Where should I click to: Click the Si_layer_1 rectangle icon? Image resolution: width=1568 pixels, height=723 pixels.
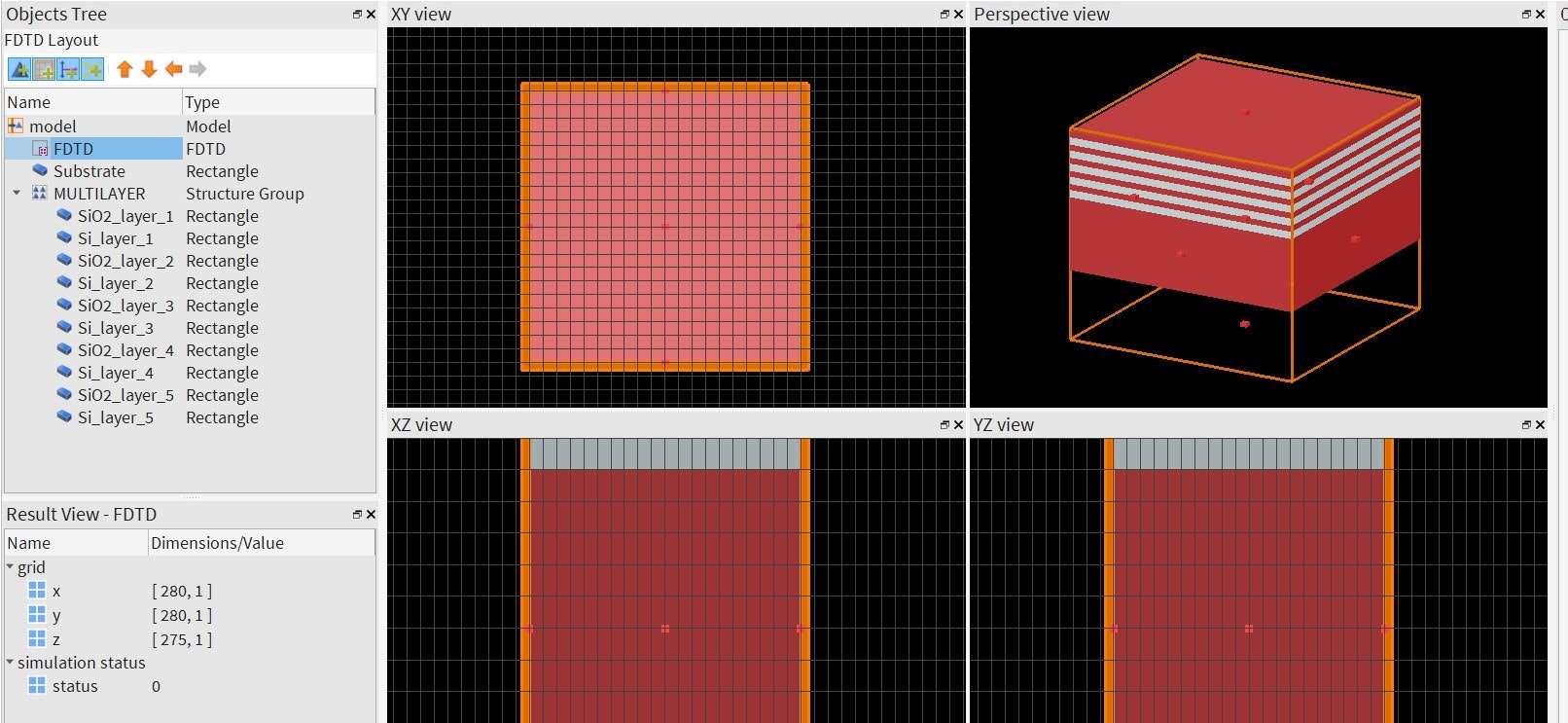[x=64, y=238]
